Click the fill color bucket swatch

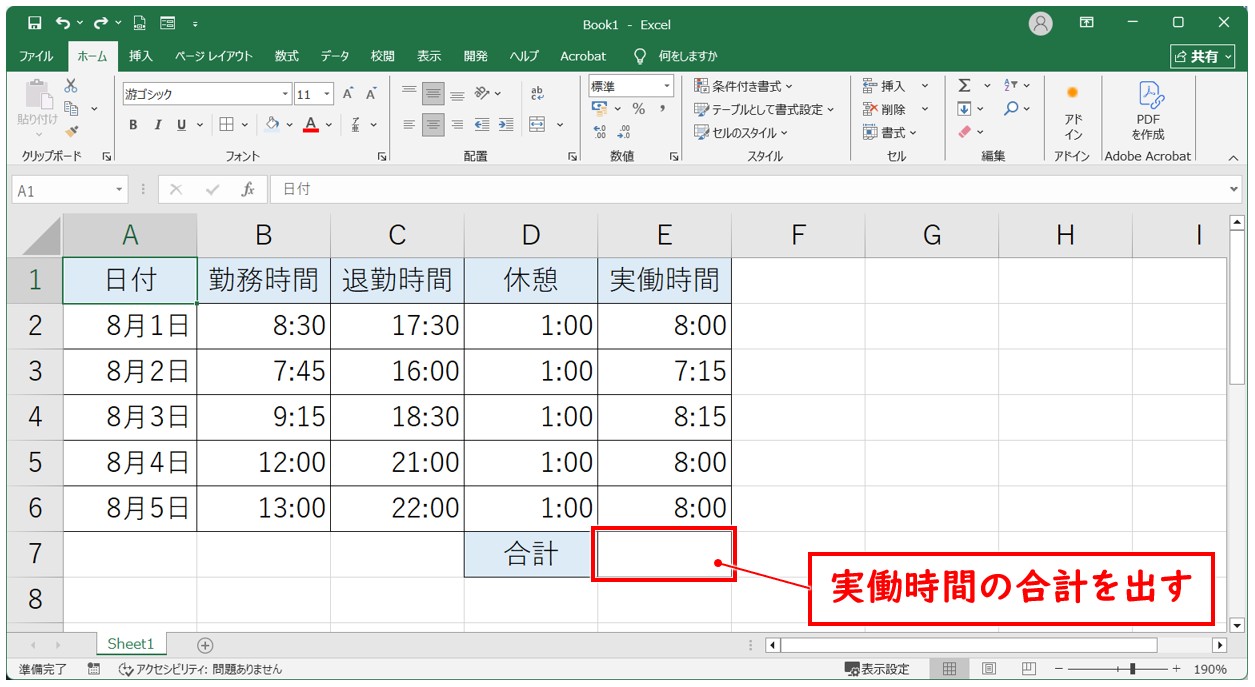point(273,125)
